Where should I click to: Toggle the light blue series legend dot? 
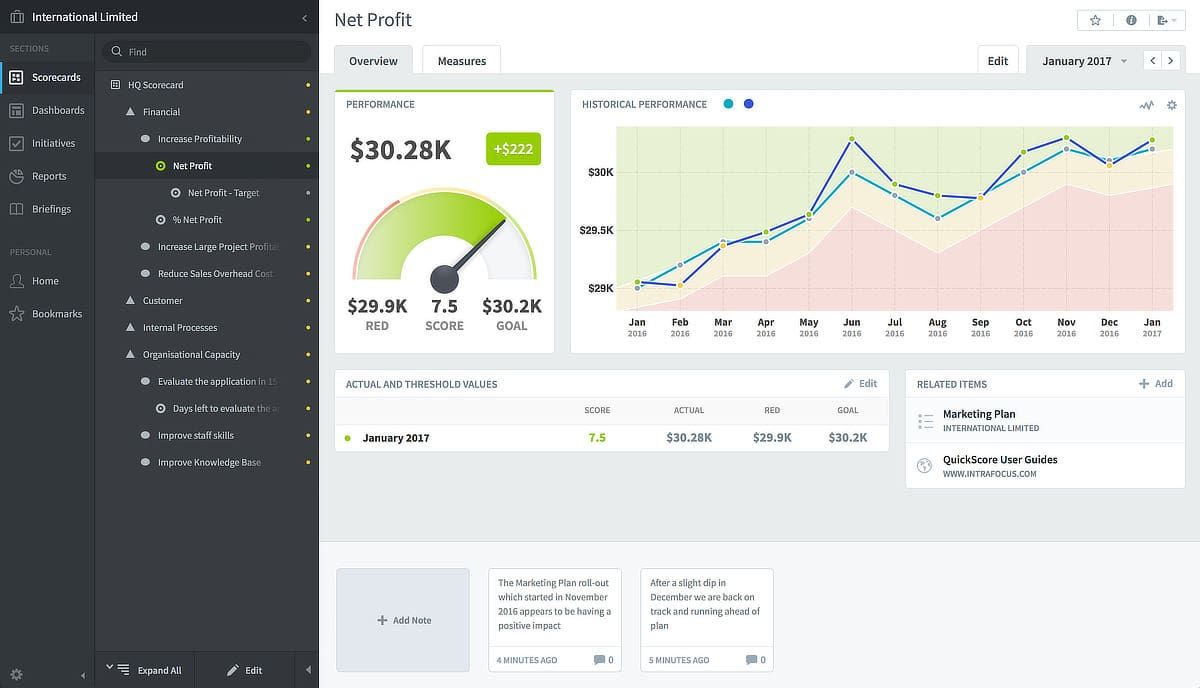(x=728, y=104)
